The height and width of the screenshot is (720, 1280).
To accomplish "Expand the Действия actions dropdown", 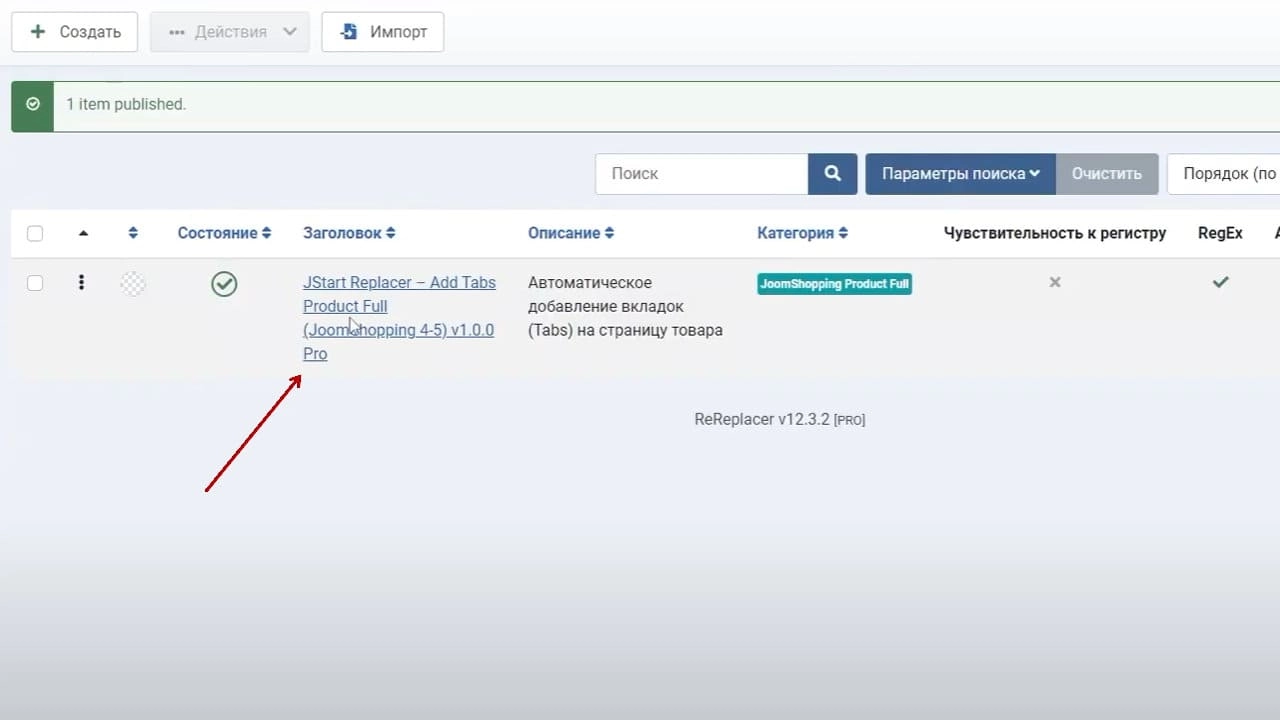I will point(230,32).
